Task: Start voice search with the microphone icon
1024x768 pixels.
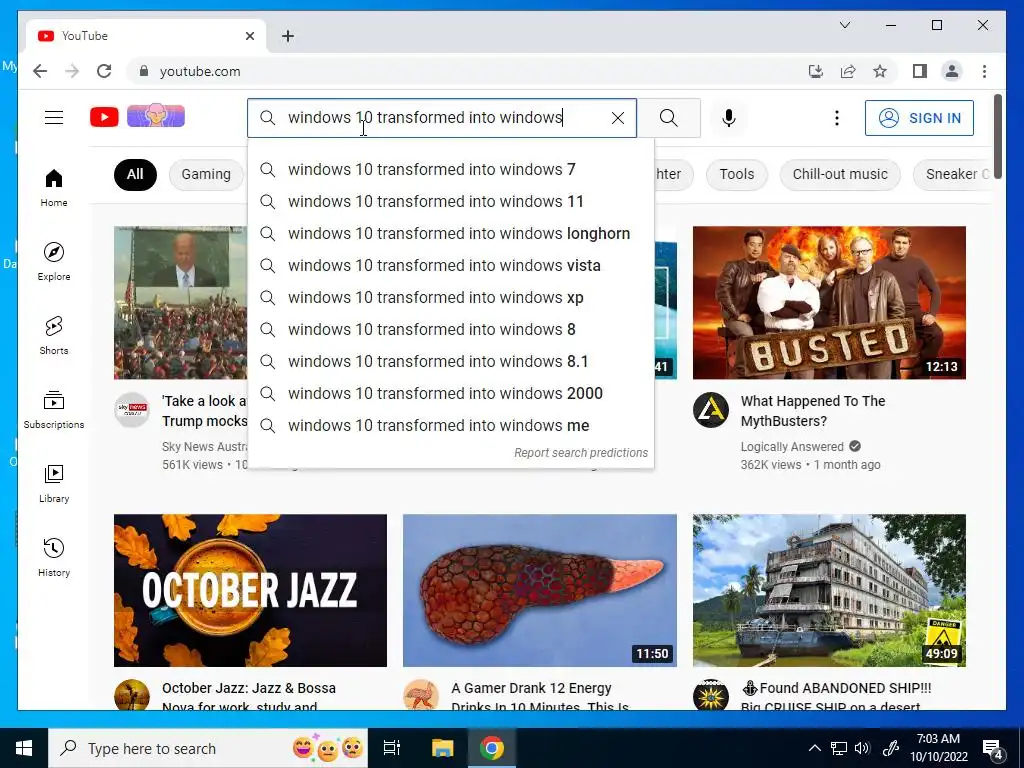Action: click(x=729, y=118)
